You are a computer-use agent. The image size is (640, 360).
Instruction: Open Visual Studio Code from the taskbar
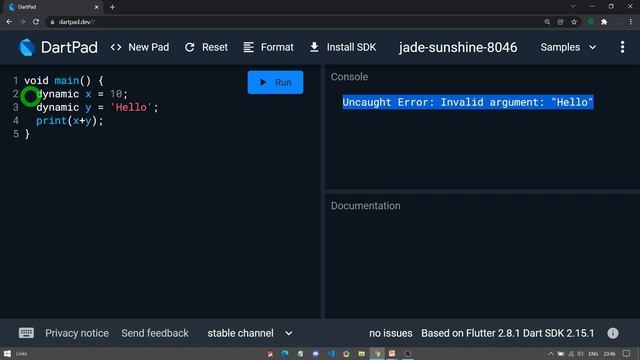331,353
